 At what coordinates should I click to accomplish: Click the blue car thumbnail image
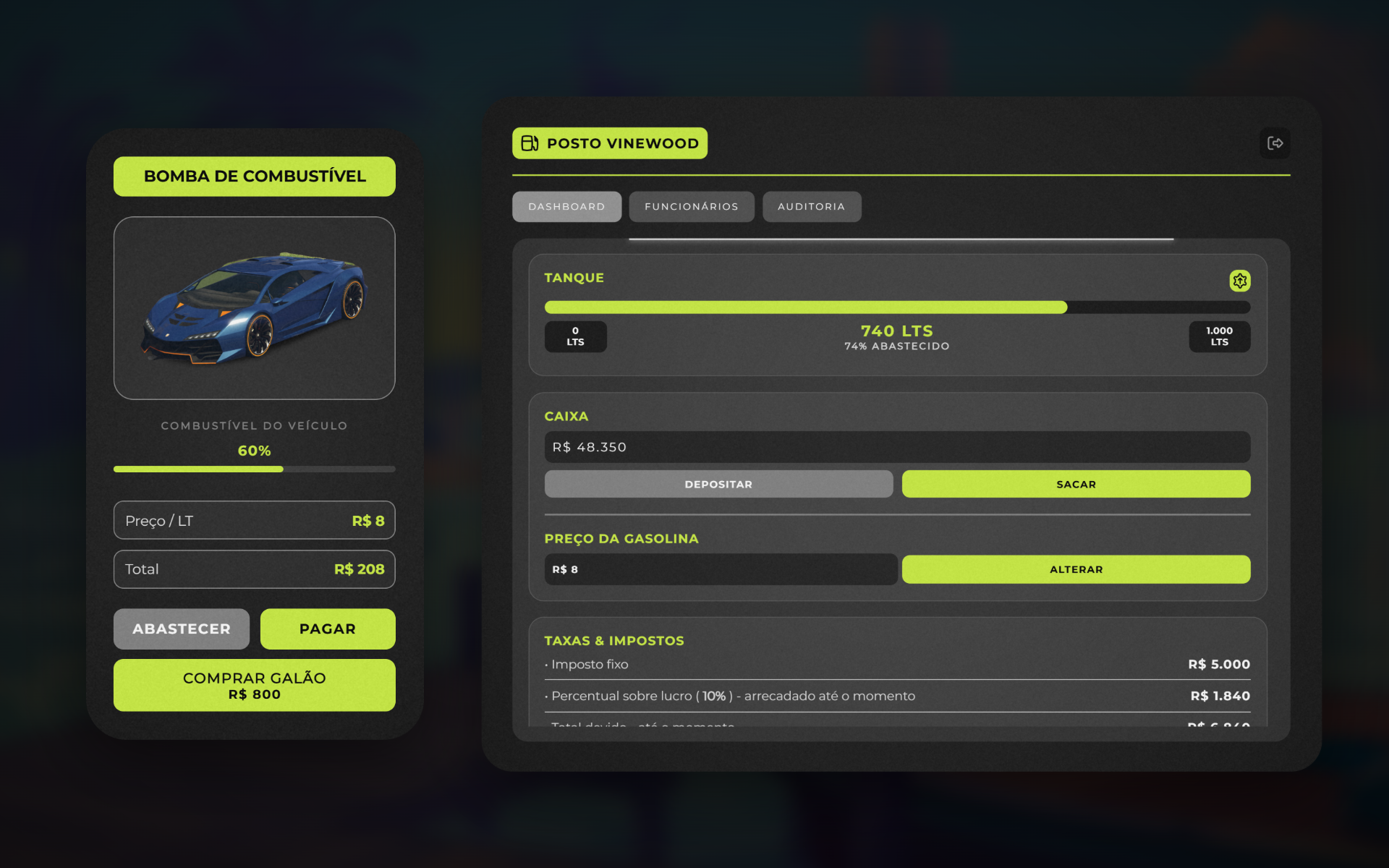(x=255, y=308)
